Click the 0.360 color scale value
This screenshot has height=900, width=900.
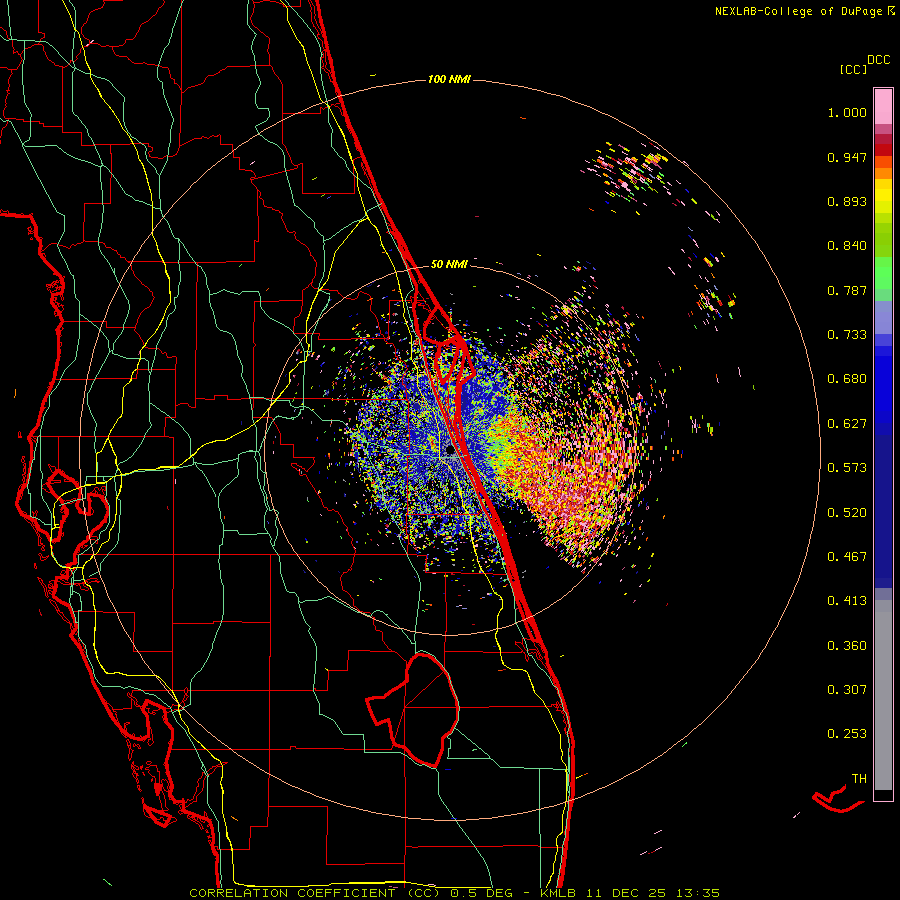[847, 646]
